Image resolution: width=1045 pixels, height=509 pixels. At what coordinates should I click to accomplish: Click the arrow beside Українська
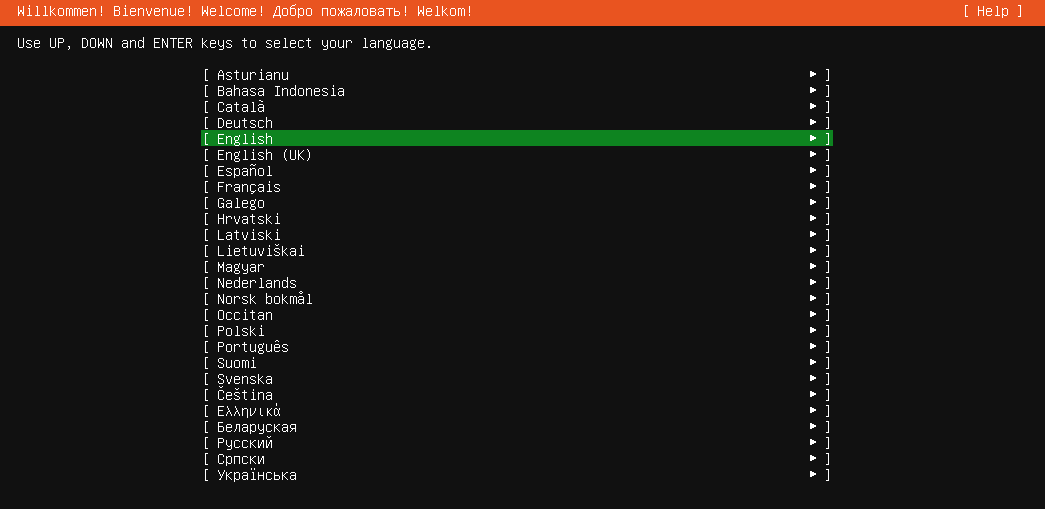(x=814, y=475)
